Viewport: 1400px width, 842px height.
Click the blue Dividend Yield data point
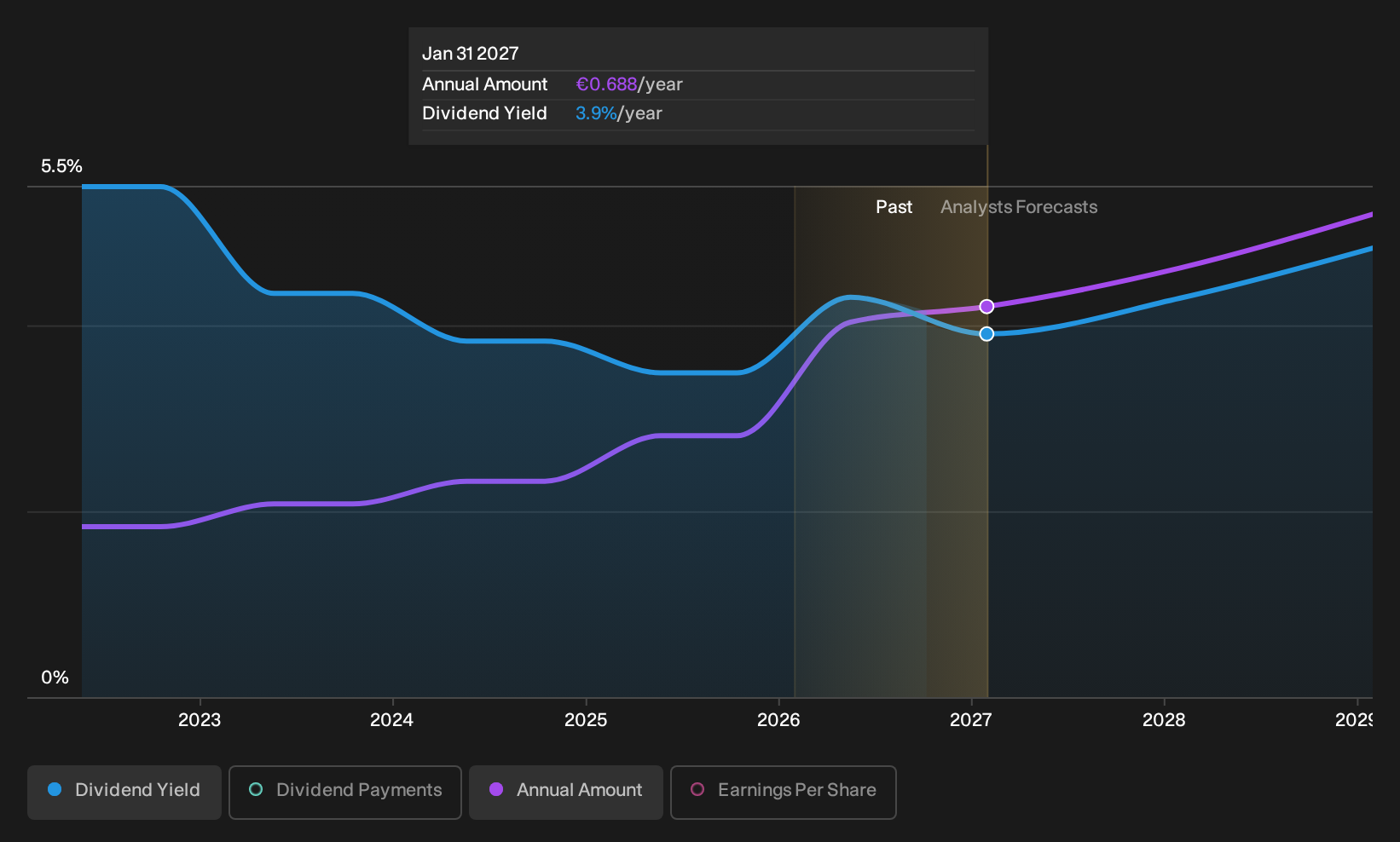[x=986, y=334]
